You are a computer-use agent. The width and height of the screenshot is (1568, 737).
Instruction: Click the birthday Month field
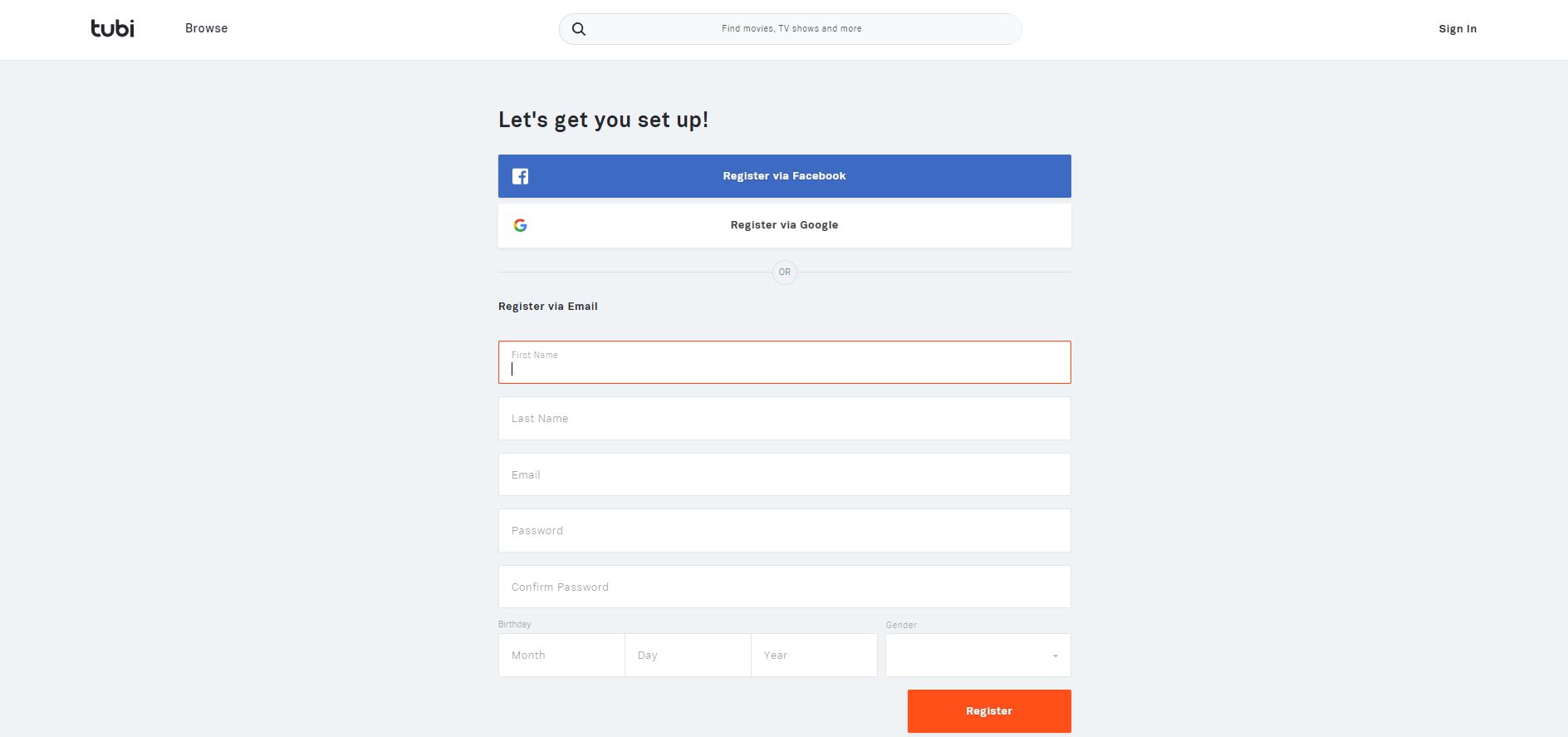[561, 656]
